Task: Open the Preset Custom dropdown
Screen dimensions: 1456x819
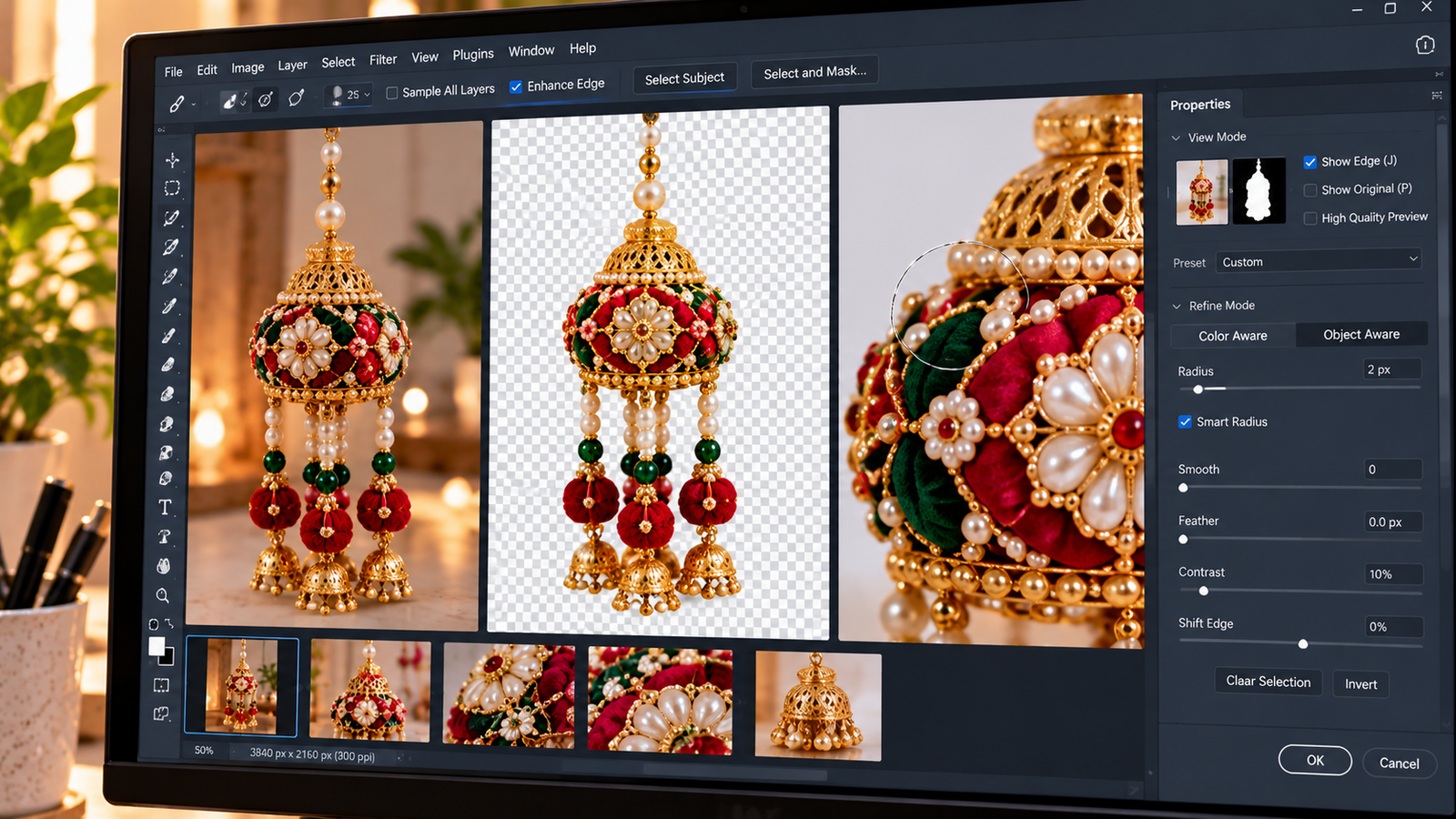Action: pyautogui.click(x=1319, y=261)
